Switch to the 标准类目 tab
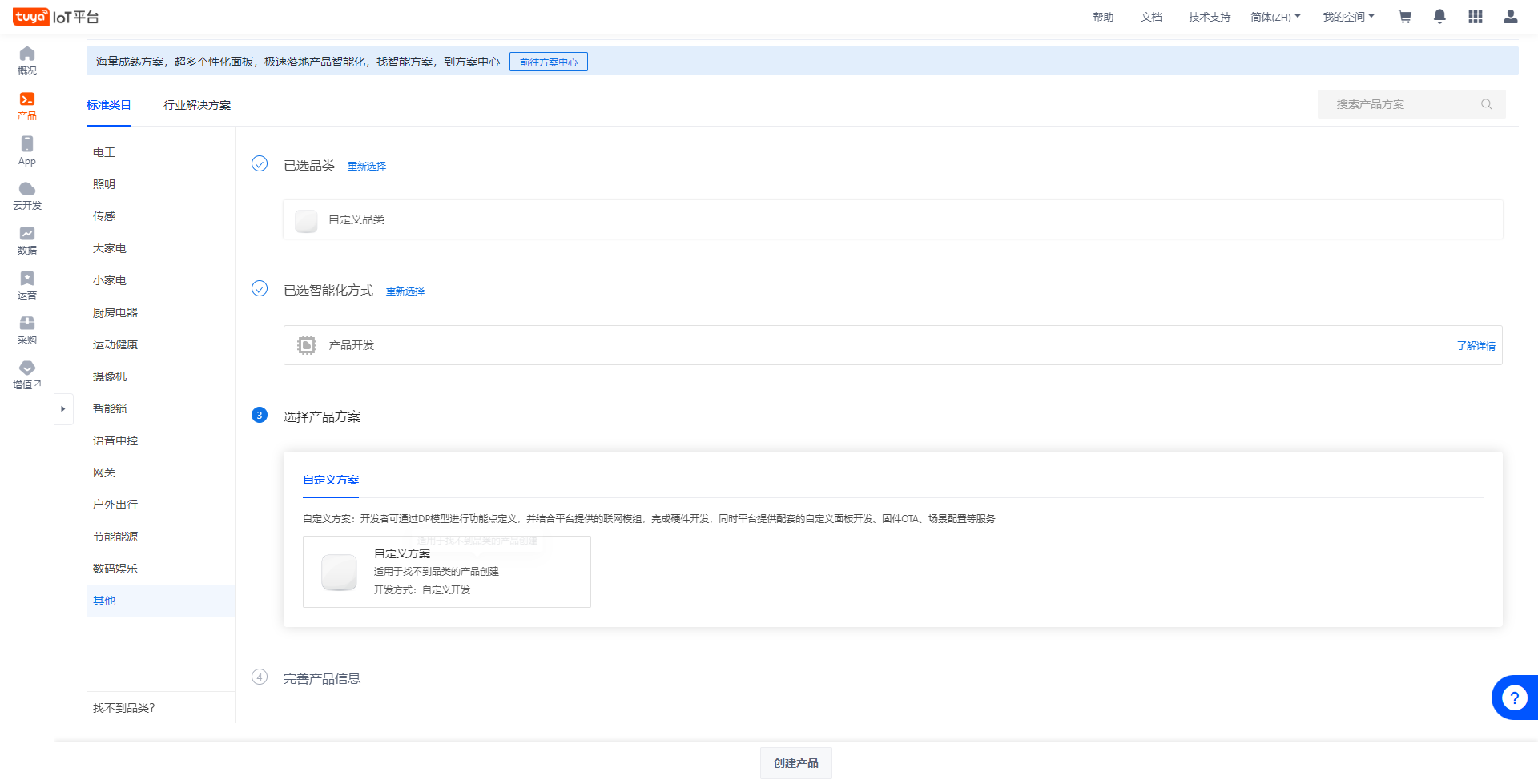Viewport: 1538px width, 784px height. (109, 105)
